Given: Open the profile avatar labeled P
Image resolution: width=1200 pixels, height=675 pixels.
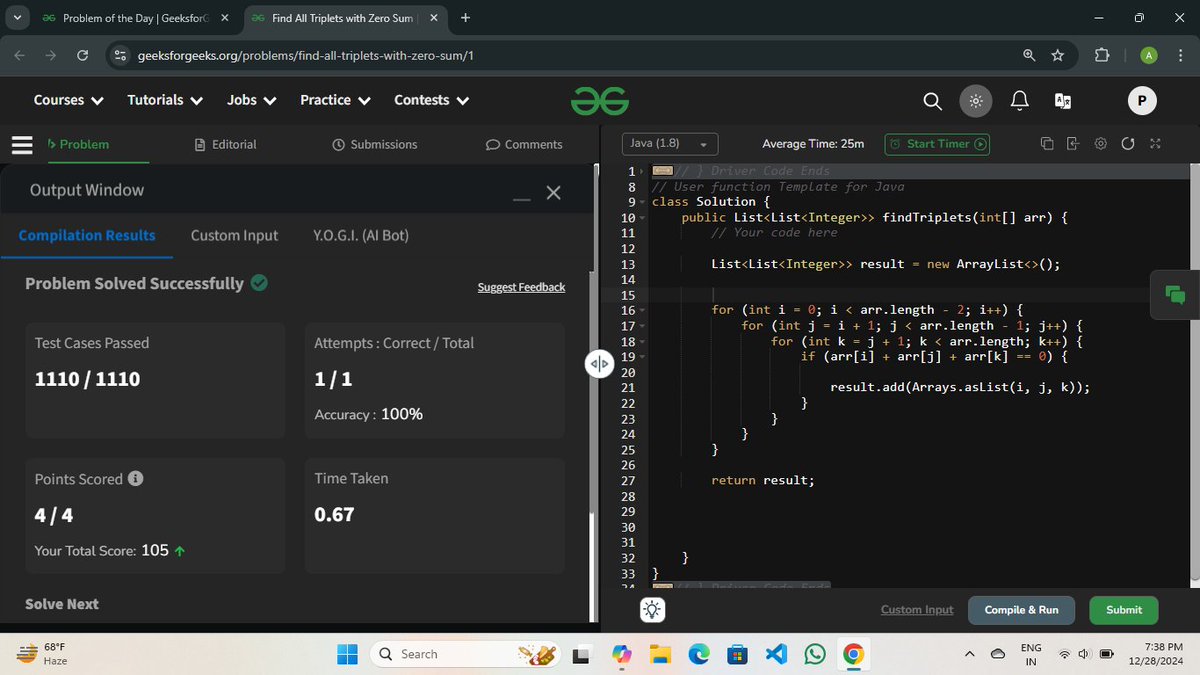Looking at the screenshot, I should [x=1142, y=100].
